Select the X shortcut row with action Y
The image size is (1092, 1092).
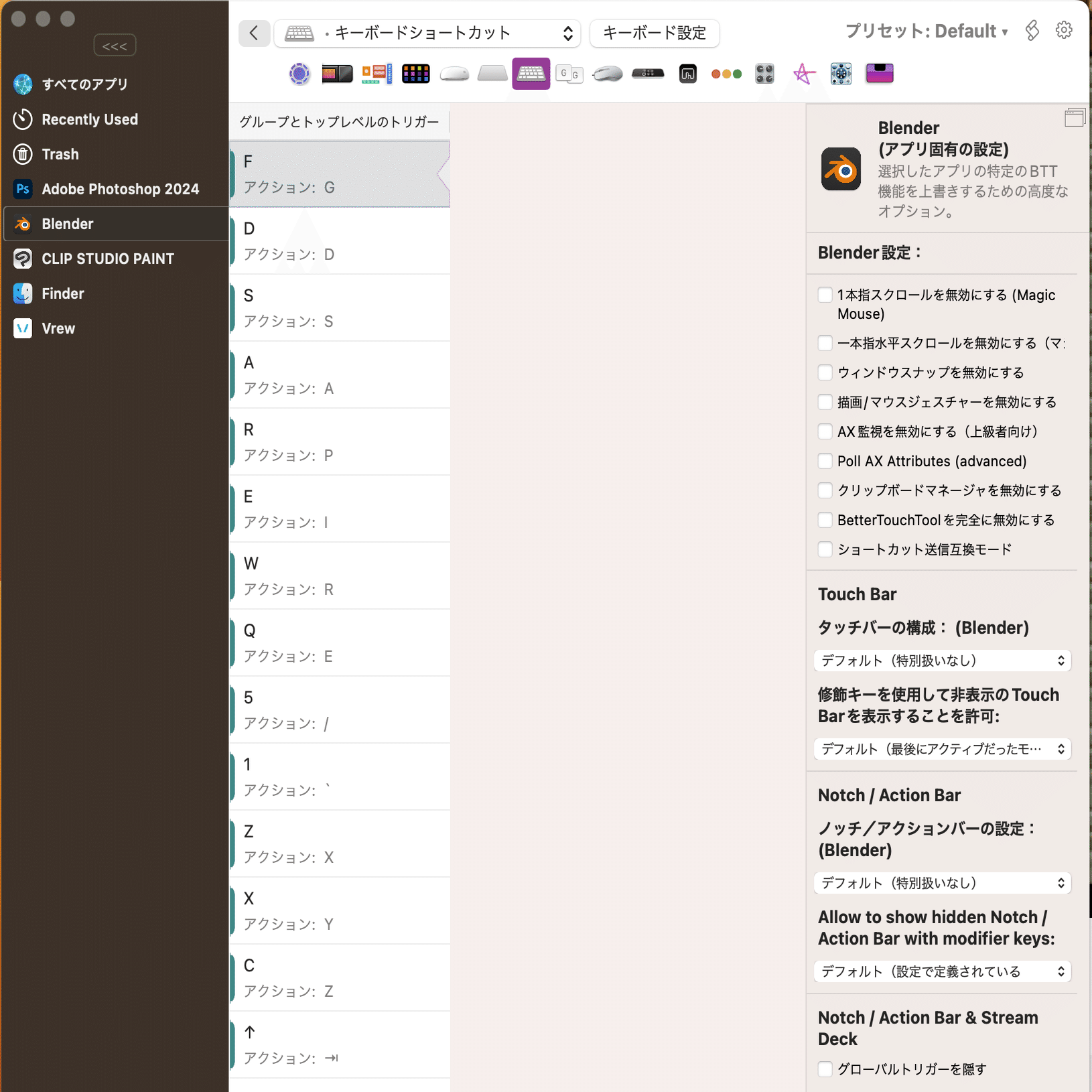pos(340,911)
